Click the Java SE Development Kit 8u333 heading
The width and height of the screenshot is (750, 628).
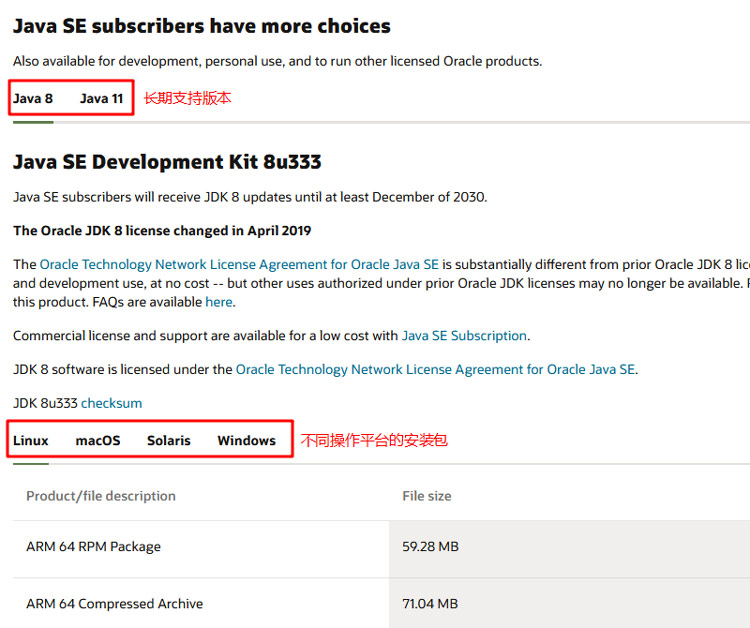click(167, 162)
